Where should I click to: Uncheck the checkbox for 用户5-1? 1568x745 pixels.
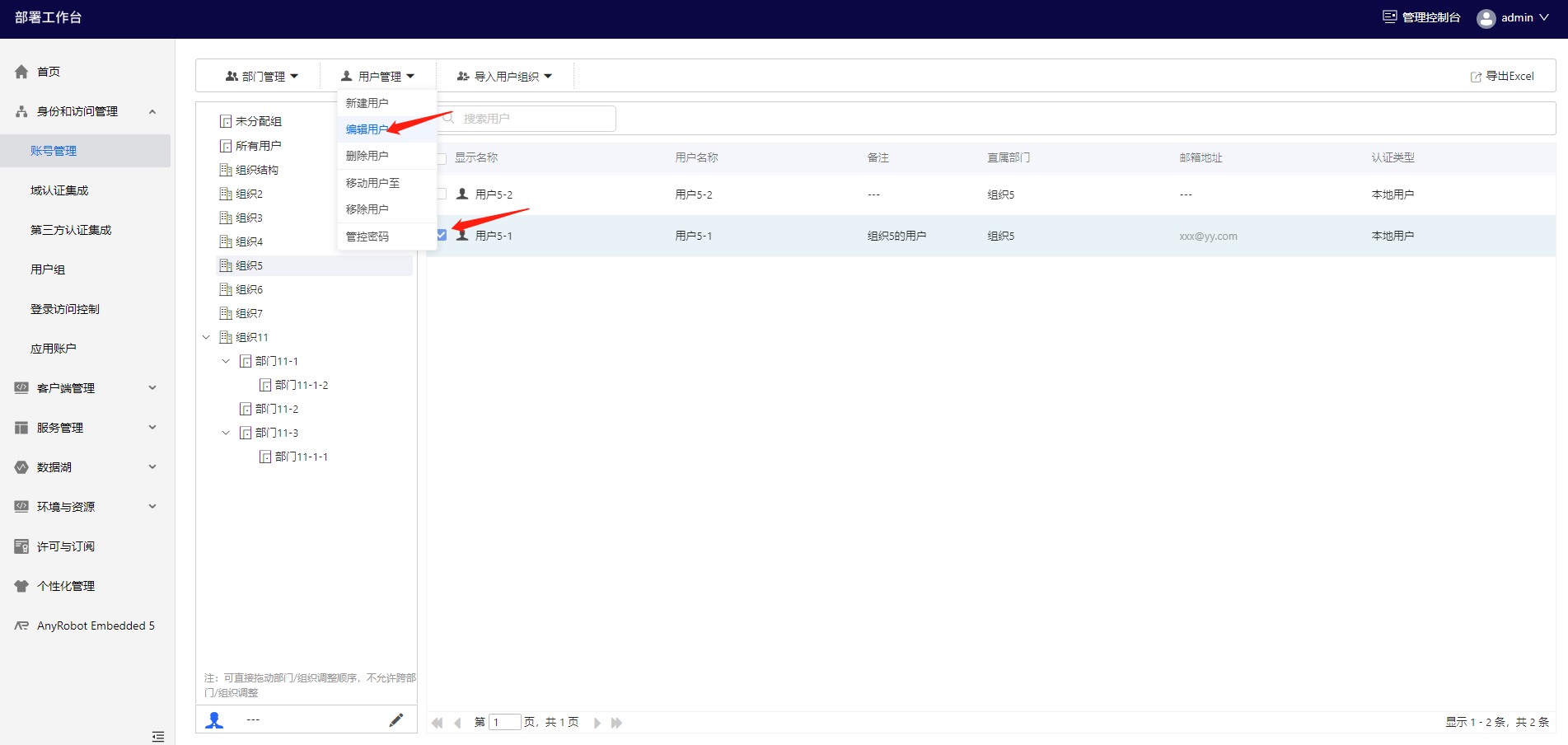[x=442, y=236]
